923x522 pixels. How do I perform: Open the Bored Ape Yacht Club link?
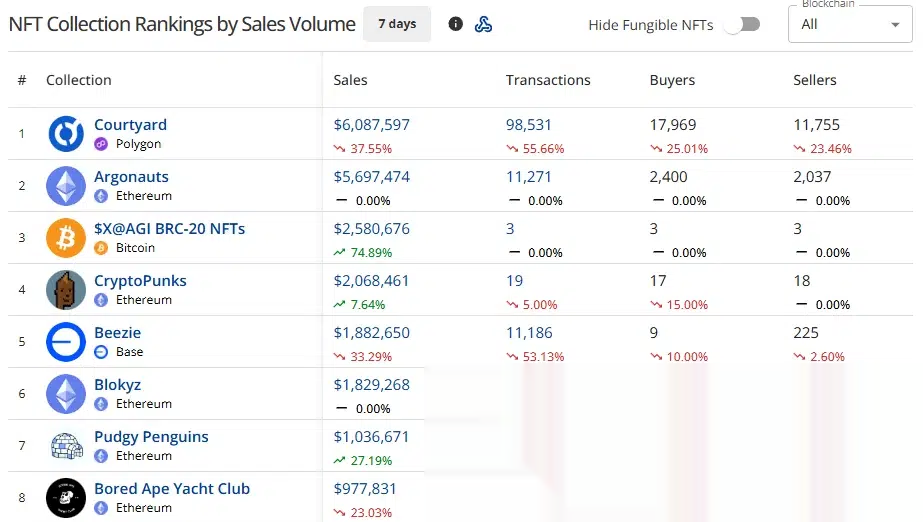[x=172, y=488]
